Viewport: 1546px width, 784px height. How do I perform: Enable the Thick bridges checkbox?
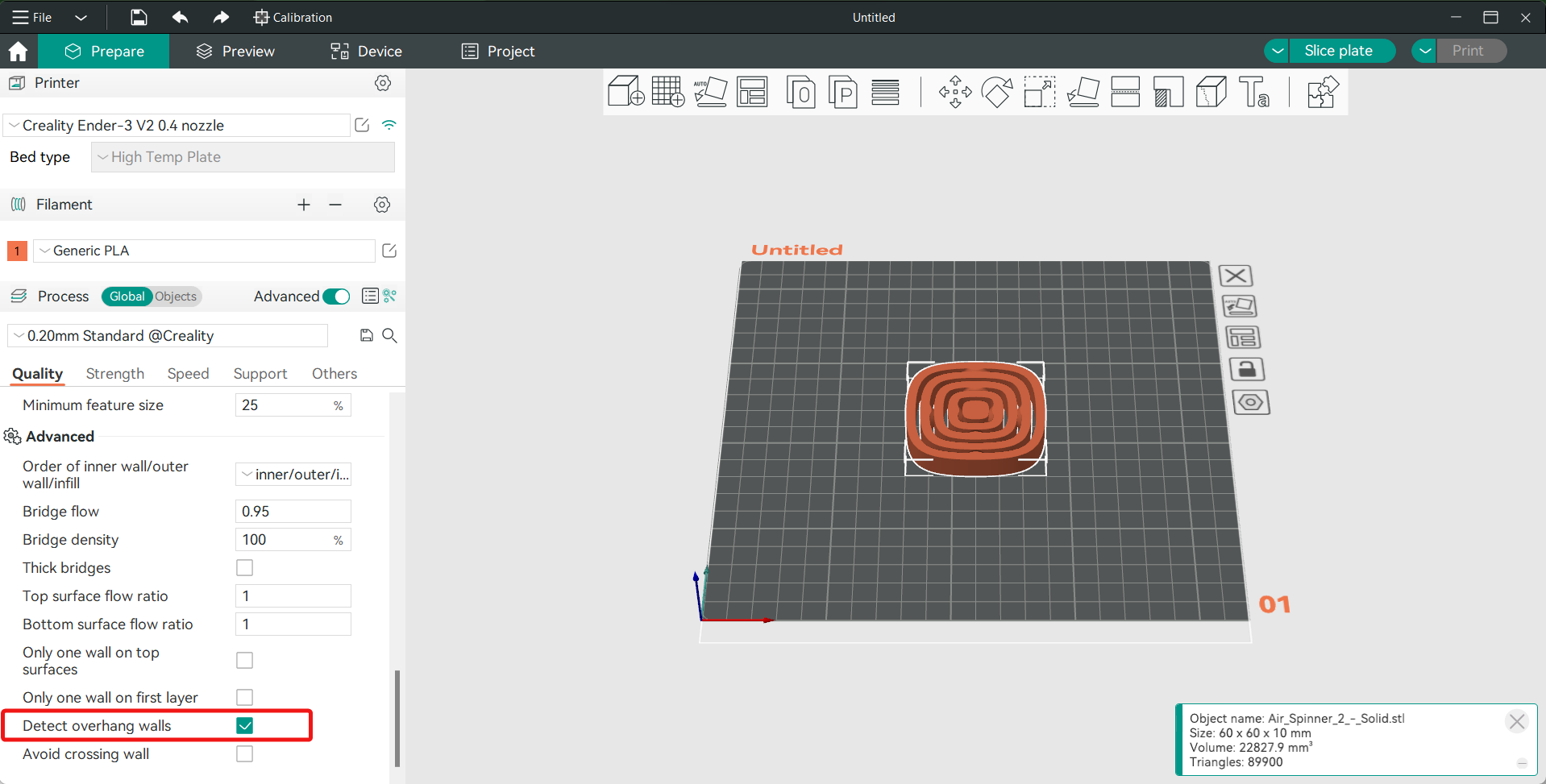click(x=245, y=568)
